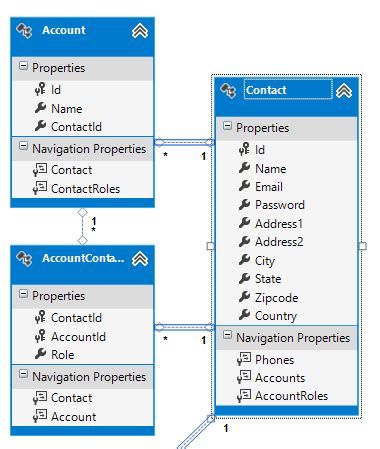
Task: Select the association line between Account and Contact
Action: [184, 142]
